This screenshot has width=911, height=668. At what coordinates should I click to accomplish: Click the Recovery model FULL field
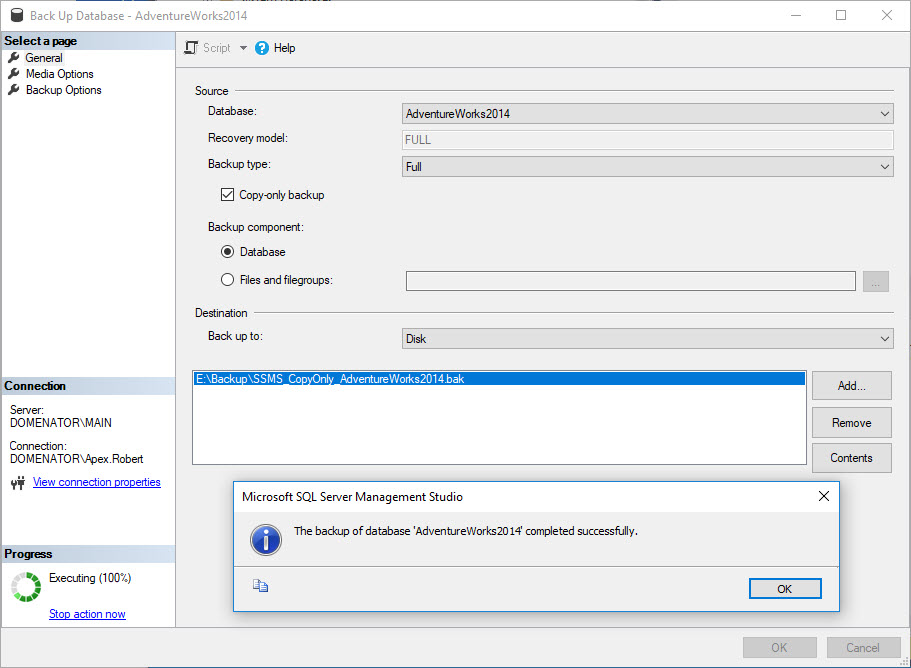(x=647, y=140)
